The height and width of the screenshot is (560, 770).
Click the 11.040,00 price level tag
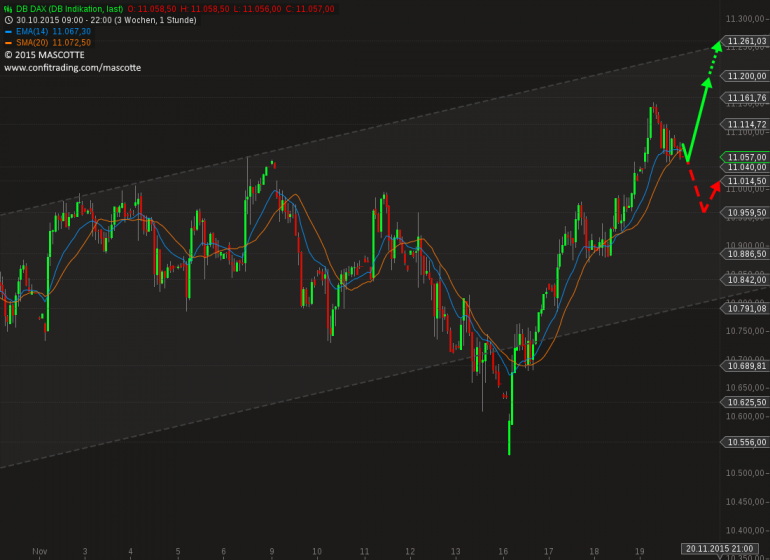coord(744,167)
